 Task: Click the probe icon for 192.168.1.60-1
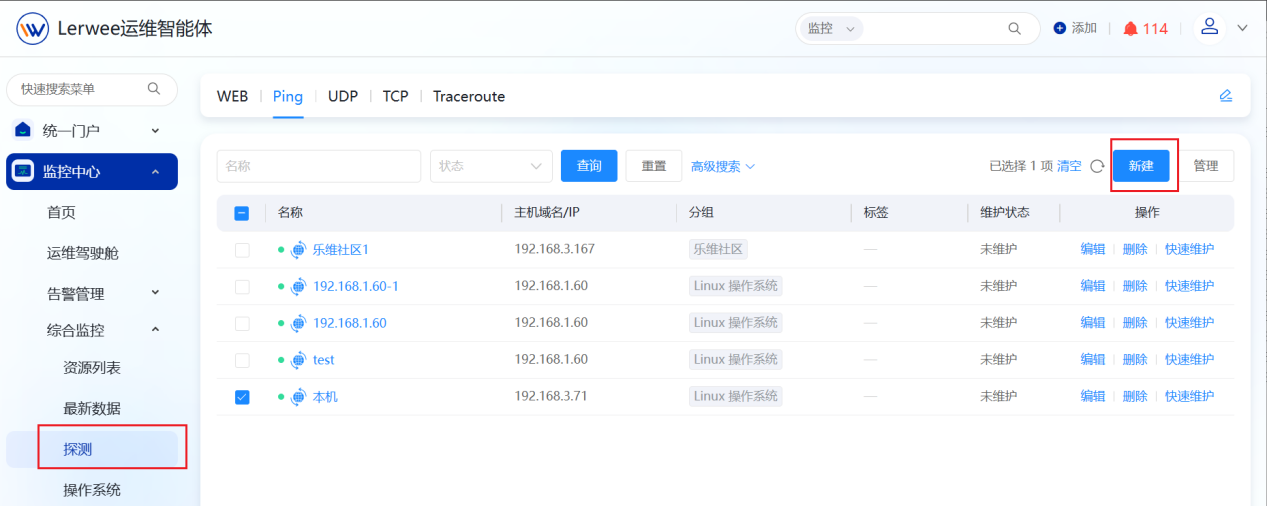click(298, 286)
